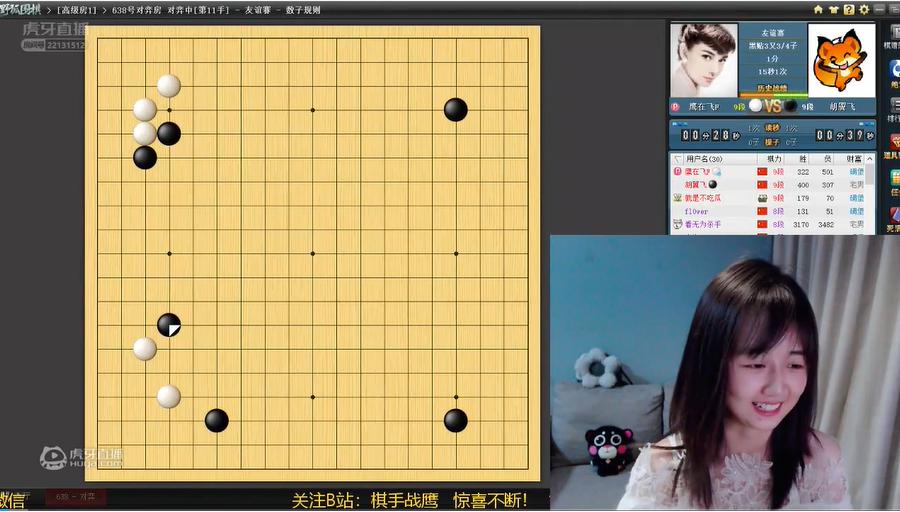This screenshot has height=512, width=900.
Task: Click the icon left of 用户名 header
Action: tap(677, 159)
